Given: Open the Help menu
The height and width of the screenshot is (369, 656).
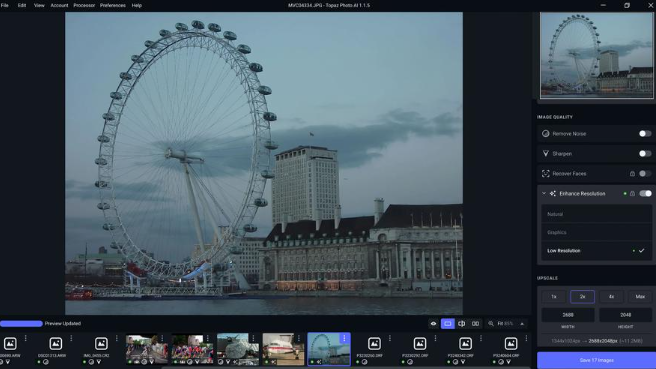Looking at the screenshot, I should pyautogui.click(x=136, y=5).
